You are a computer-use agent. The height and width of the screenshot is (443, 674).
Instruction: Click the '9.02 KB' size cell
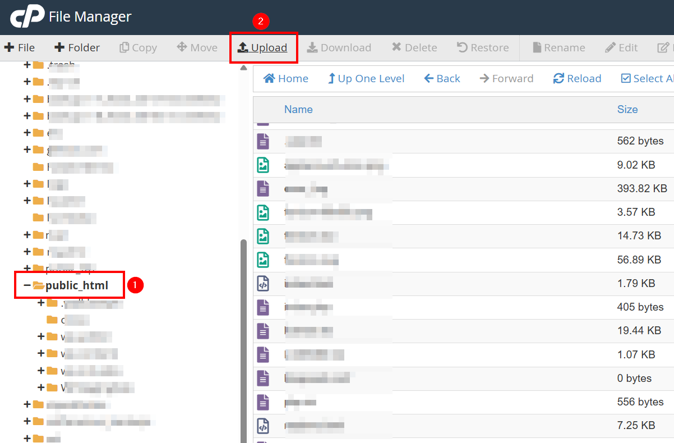click(636, 165)
